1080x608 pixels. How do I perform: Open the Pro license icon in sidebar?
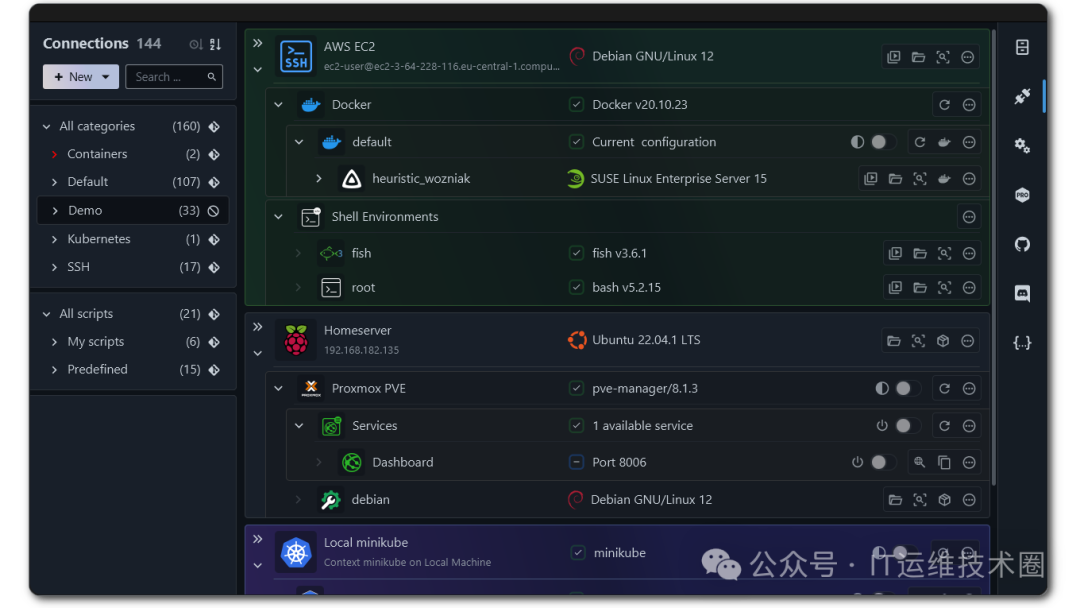[x=1022, y=195]
